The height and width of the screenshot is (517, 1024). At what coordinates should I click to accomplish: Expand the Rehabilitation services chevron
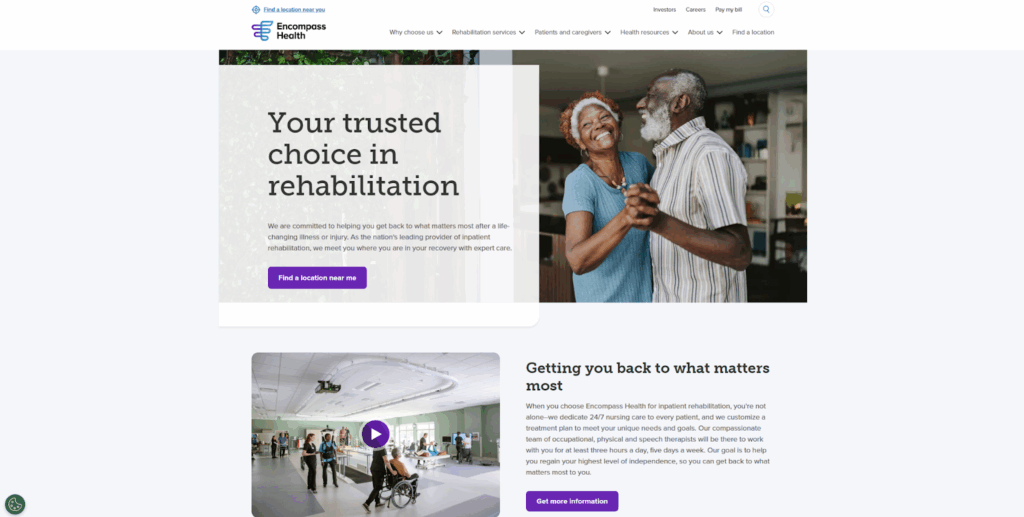[x=522, y=33]
